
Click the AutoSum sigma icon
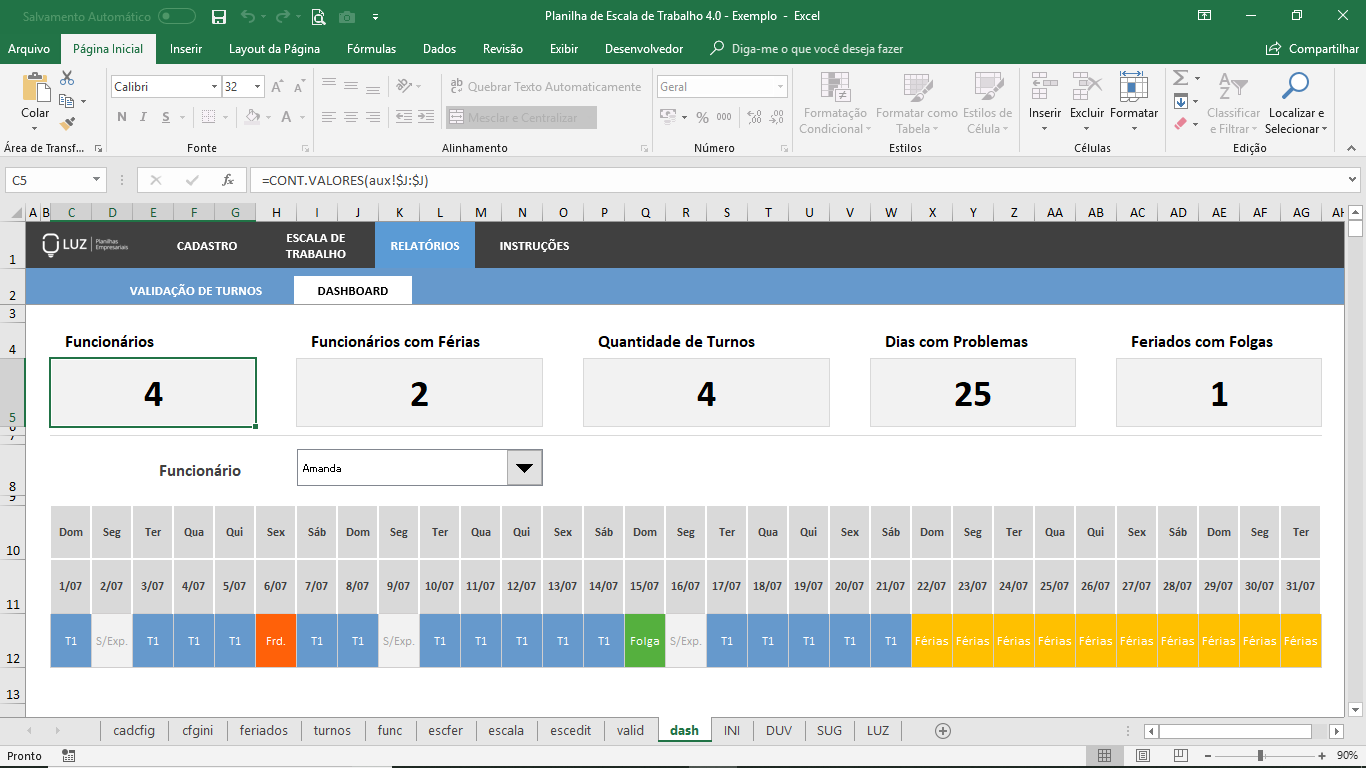[1180, 78]
